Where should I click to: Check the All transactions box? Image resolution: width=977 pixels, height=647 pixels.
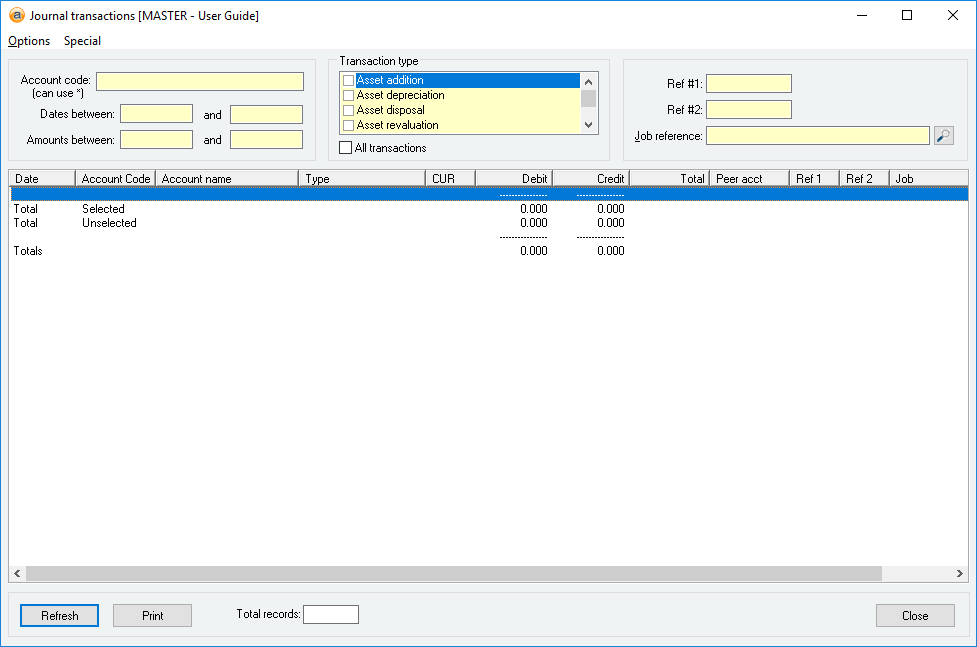point(346,148)
